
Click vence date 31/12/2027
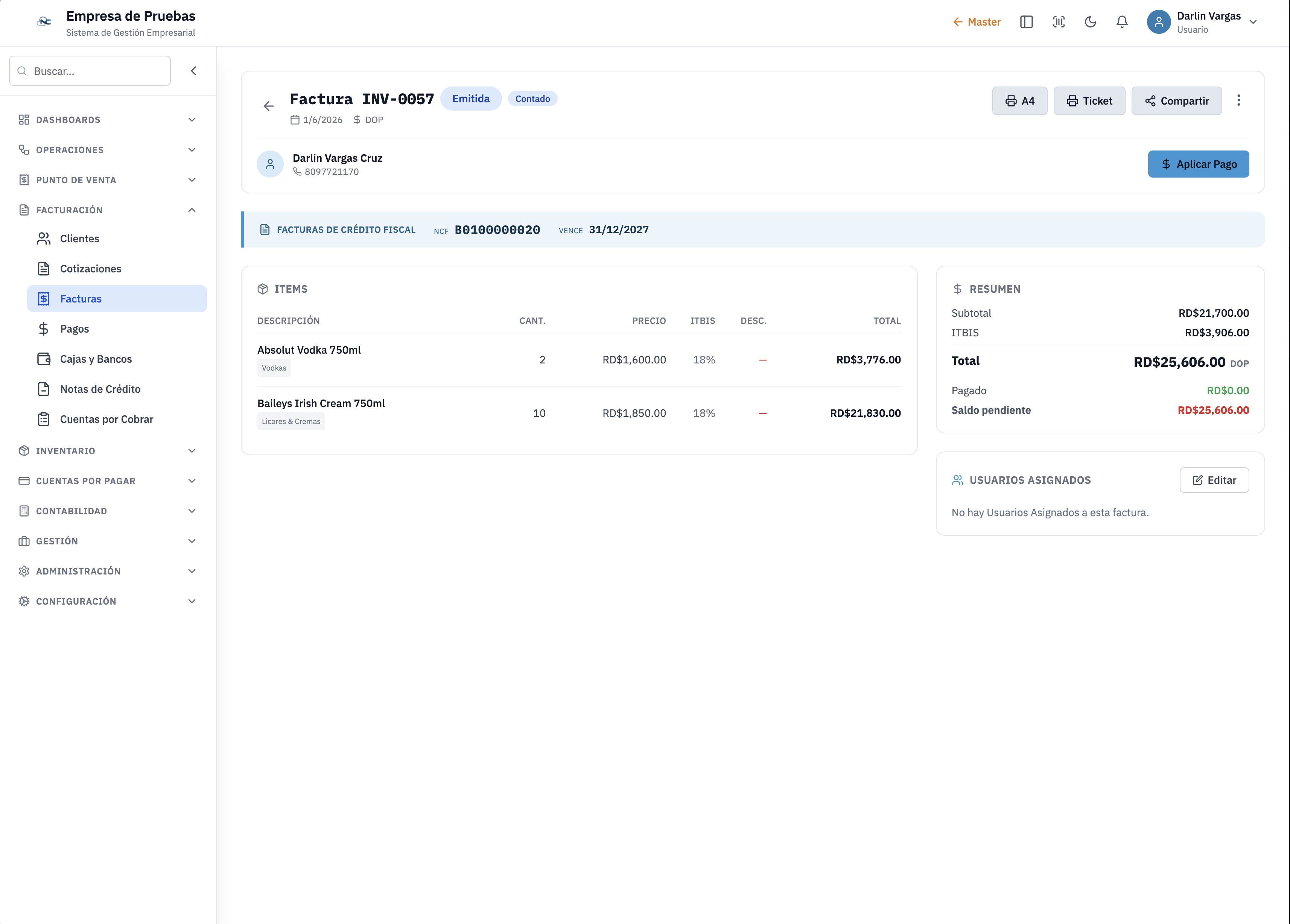coord(619,230)
